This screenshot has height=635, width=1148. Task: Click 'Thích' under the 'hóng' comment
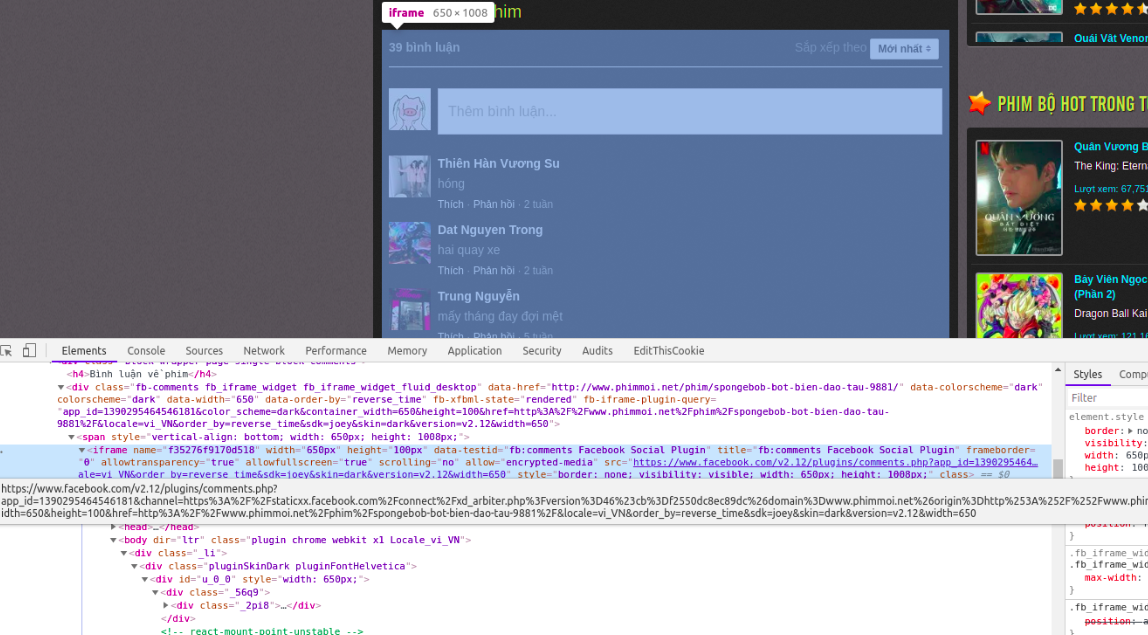(450, 204)
